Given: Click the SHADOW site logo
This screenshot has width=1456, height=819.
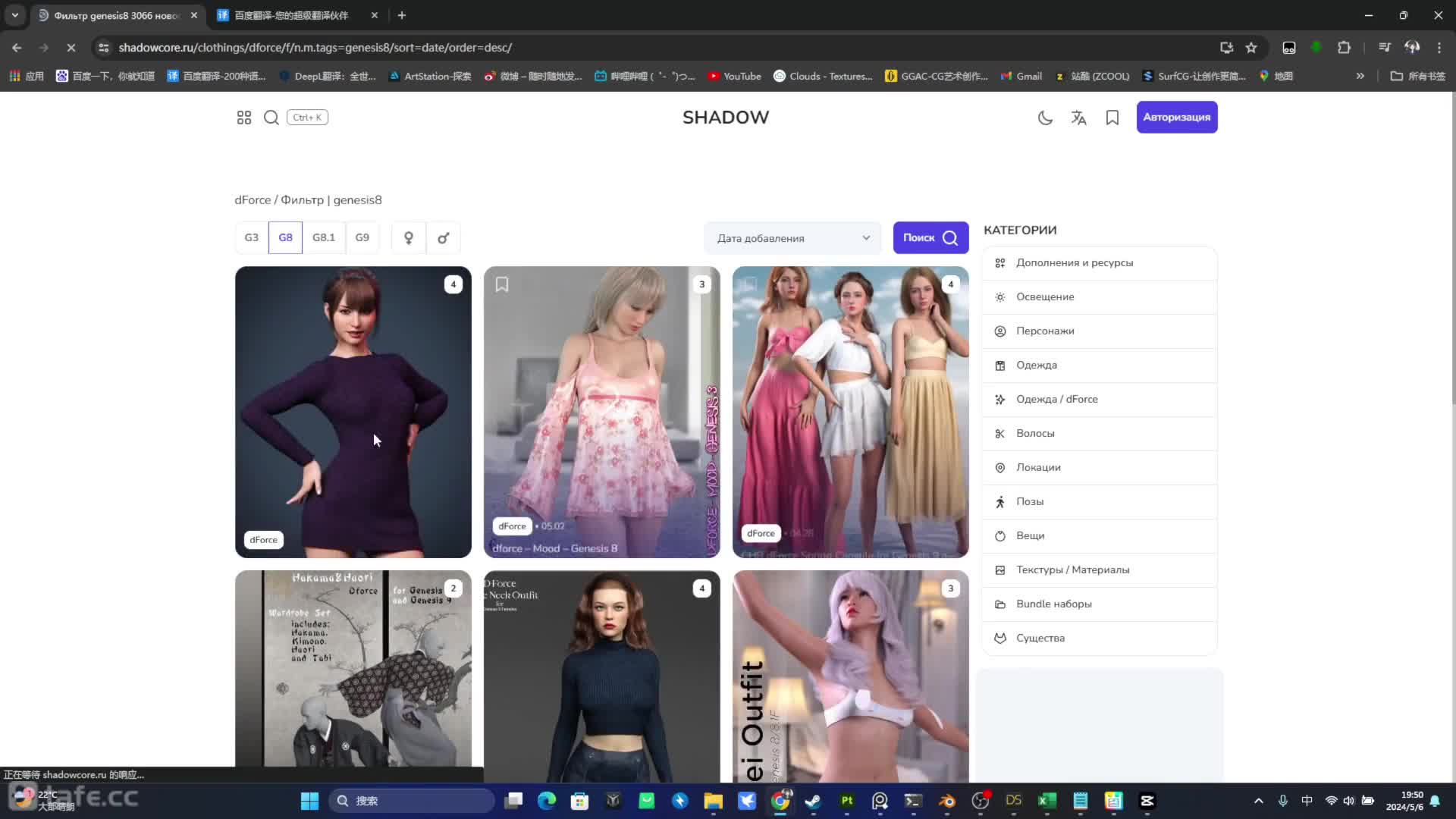Looking at the screenshot, I should tap(726, 118).
